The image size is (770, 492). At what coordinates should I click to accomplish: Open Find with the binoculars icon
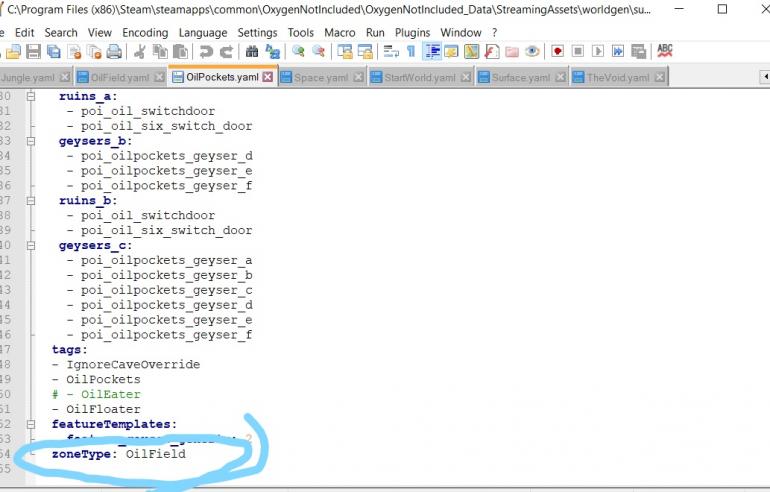(250, 51)
